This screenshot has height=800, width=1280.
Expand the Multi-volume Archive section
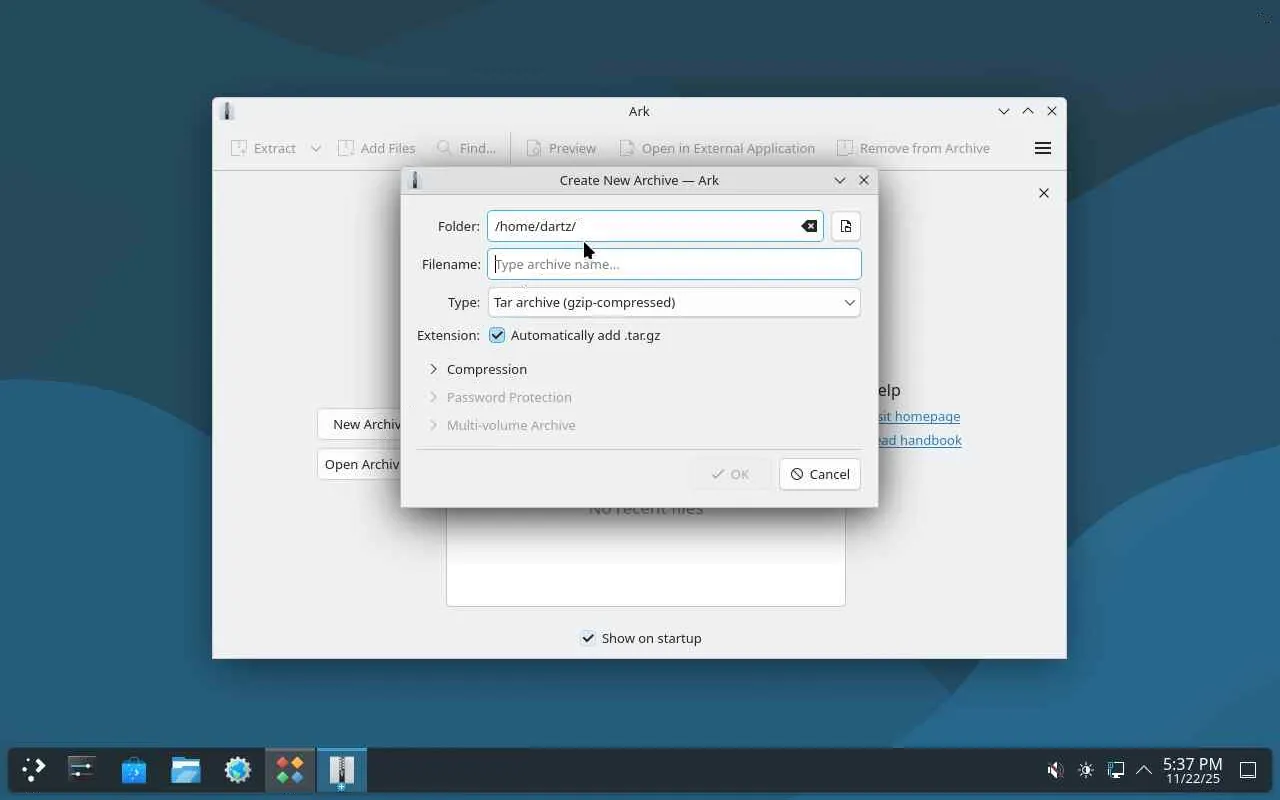501,425
